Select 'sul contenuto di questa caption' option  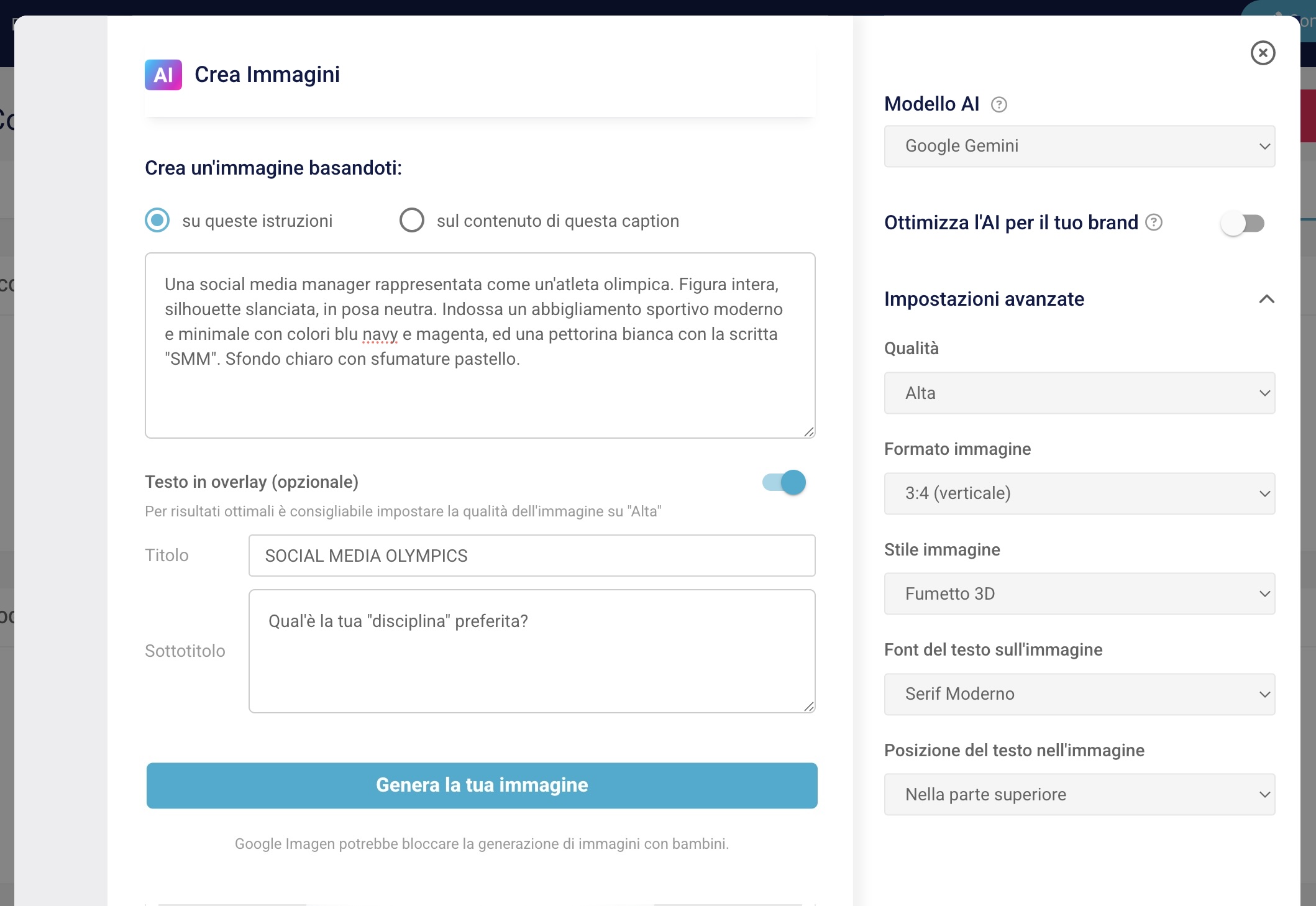[x=412, y=221]
